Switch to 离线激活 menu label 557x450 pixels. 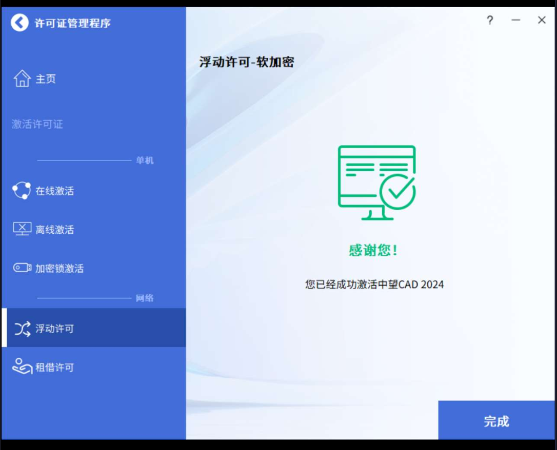55,230
